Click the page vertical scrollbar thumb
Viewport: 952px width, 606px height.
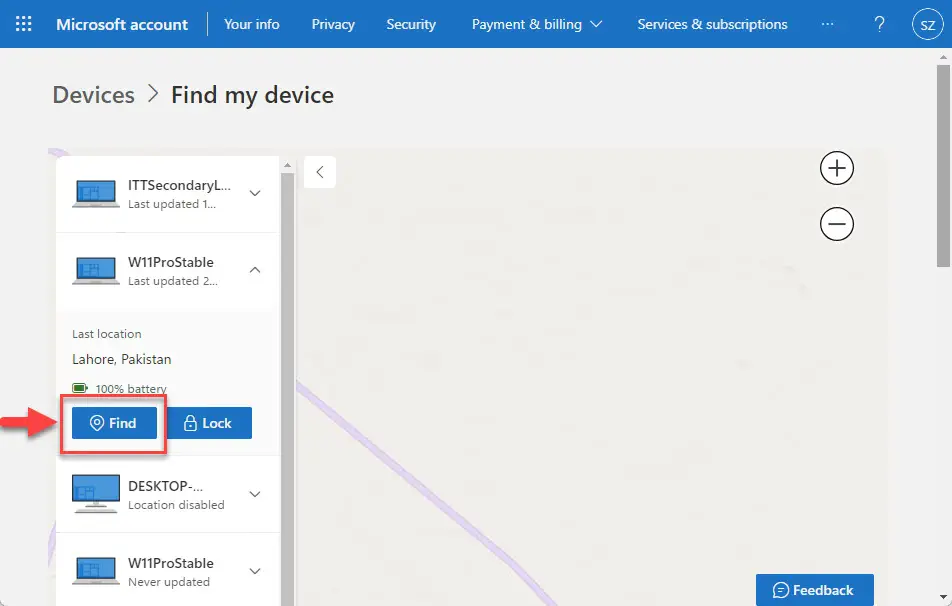943,165
